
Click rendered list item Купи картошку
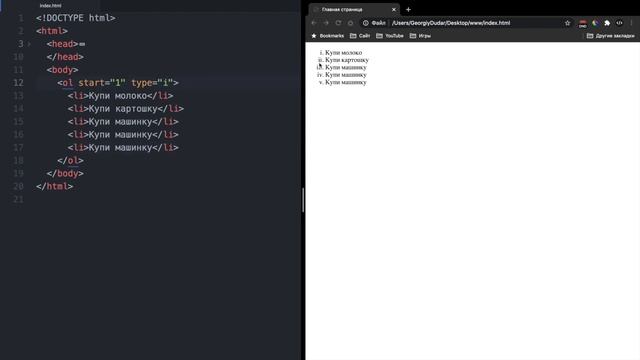[347, 60]
